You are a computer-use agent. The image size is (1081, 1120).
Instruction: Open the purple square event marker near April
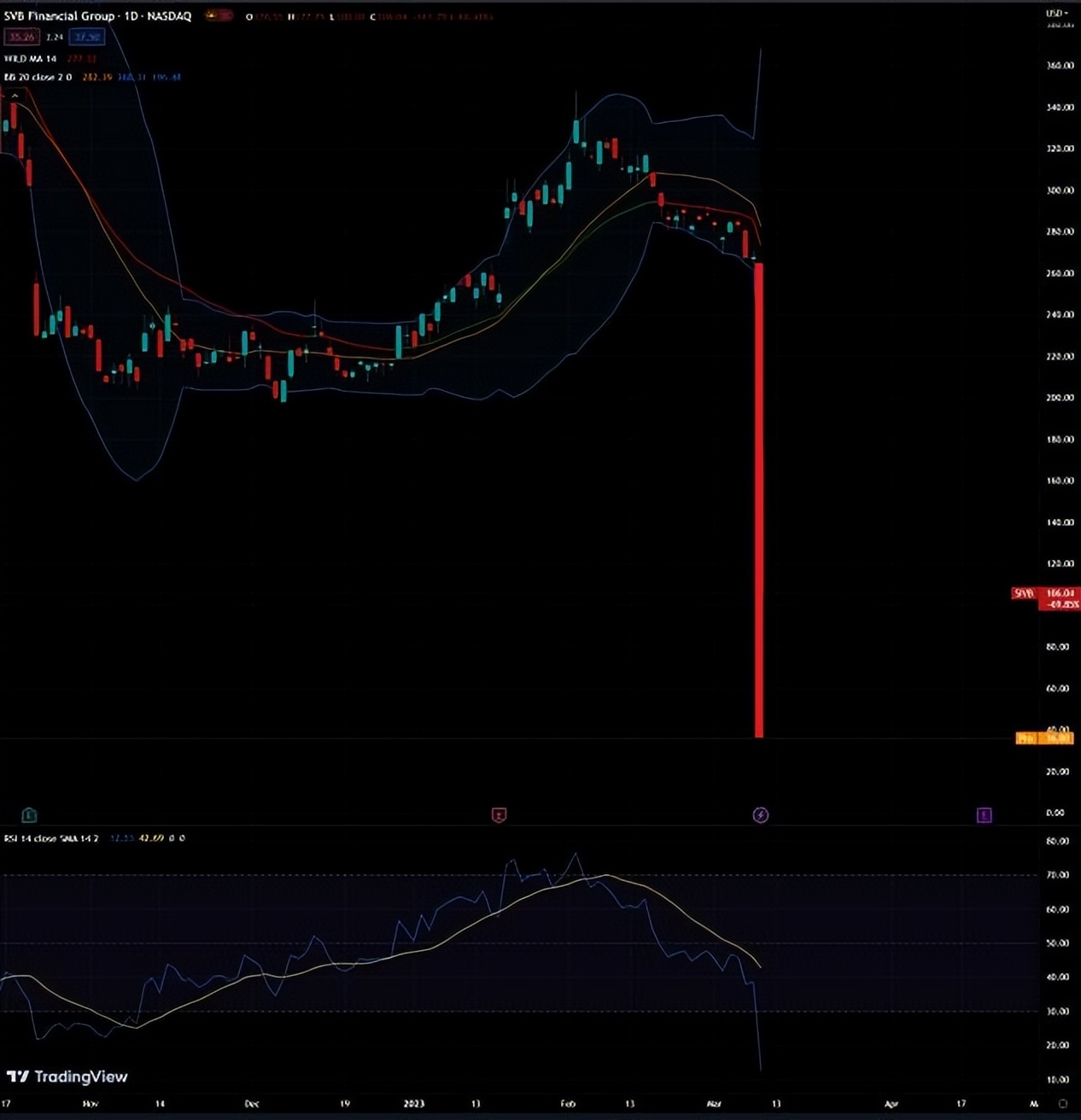pos(984,815)
